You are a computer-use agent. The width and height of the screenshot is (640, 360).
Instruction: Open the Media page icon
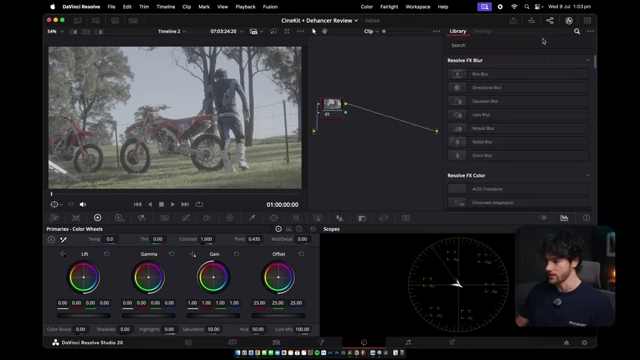coord(189,342)
